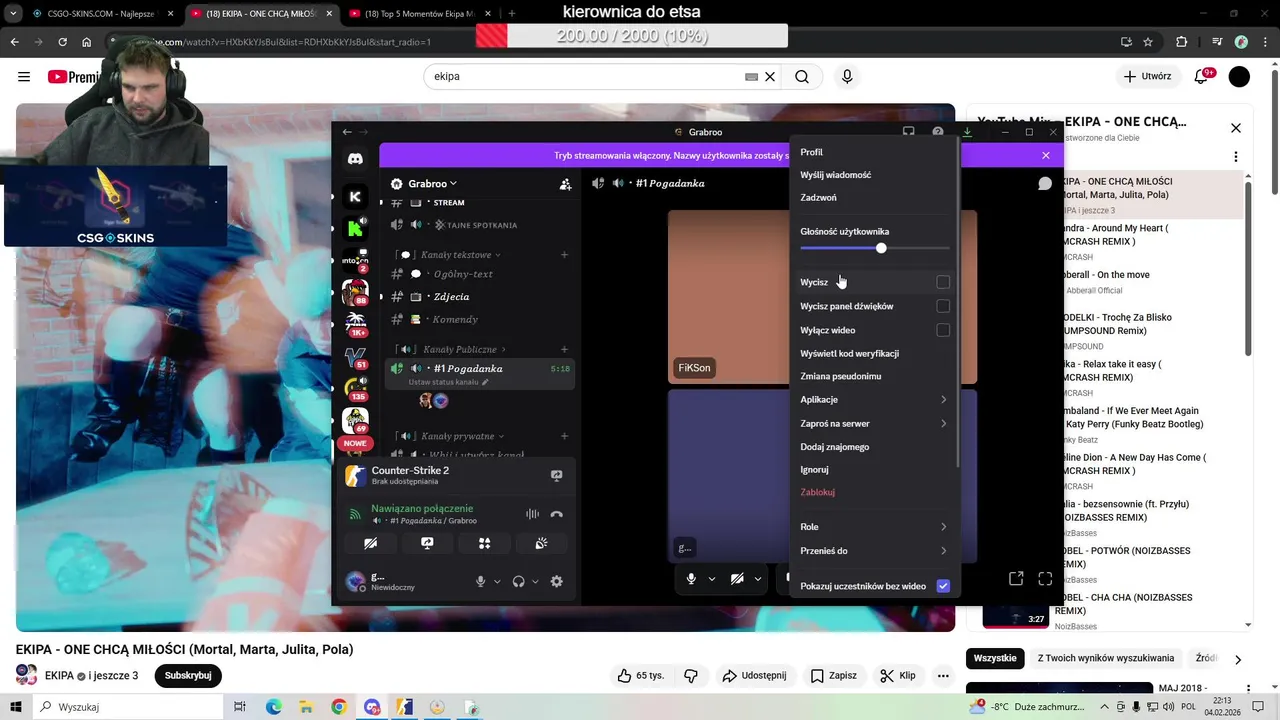Enter fullscreen call view icon
1280x720 pixels.
[x=1045, y=578]
